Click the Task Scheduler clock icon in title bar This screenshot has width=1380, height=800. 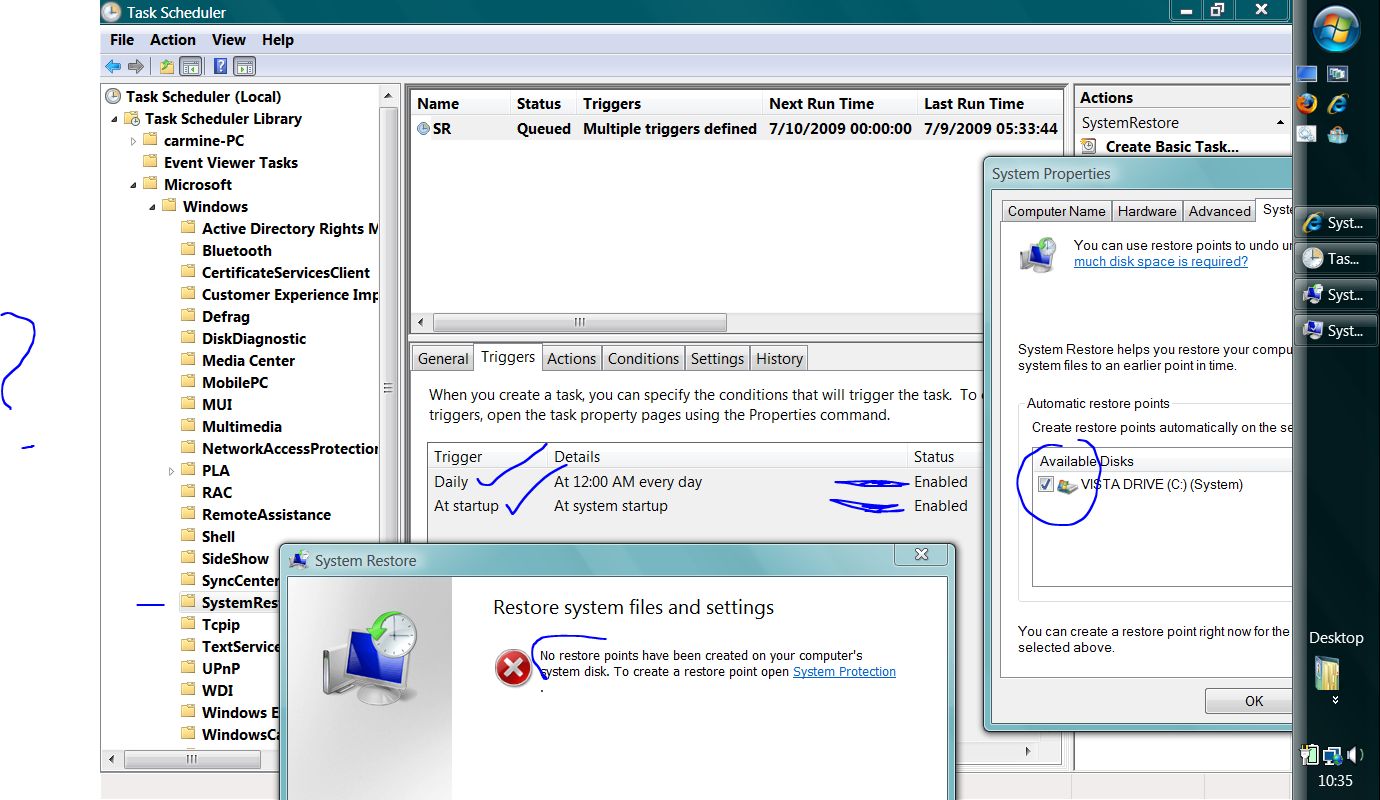[111, 12]
